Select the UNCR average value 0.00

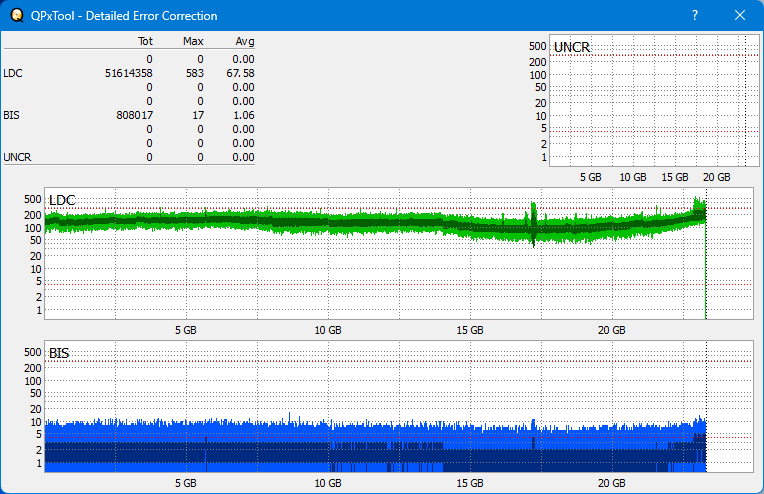[x=244, y=157]
